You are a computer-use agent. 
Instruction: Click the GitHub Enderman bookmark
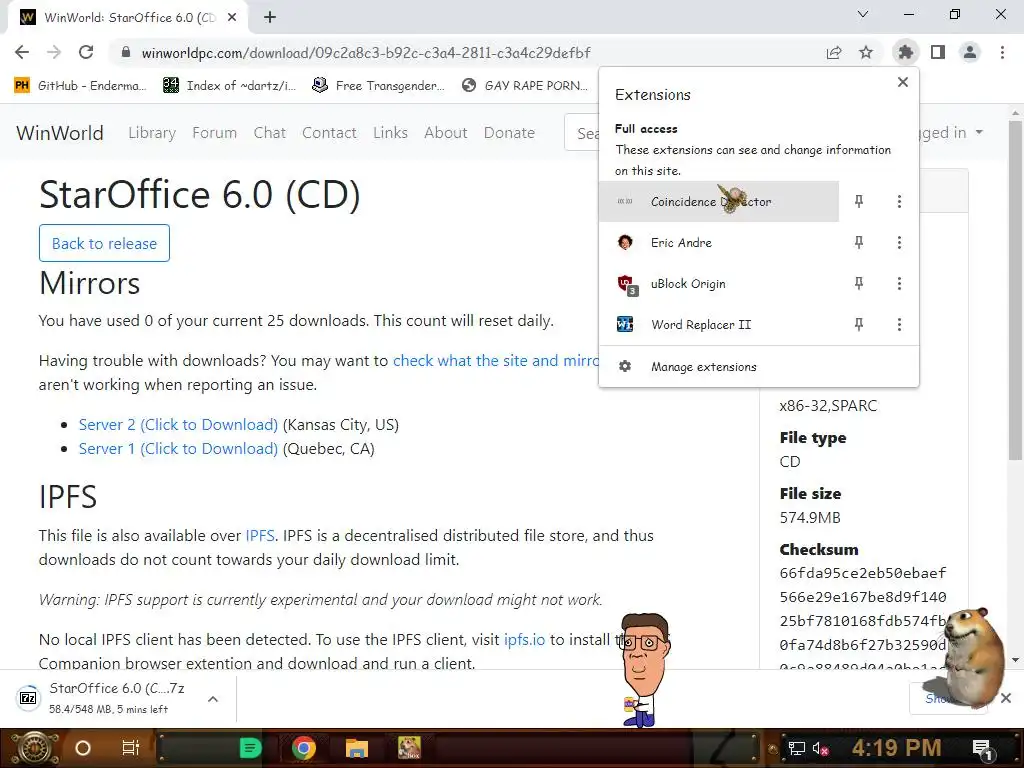(x=80, y=86)
